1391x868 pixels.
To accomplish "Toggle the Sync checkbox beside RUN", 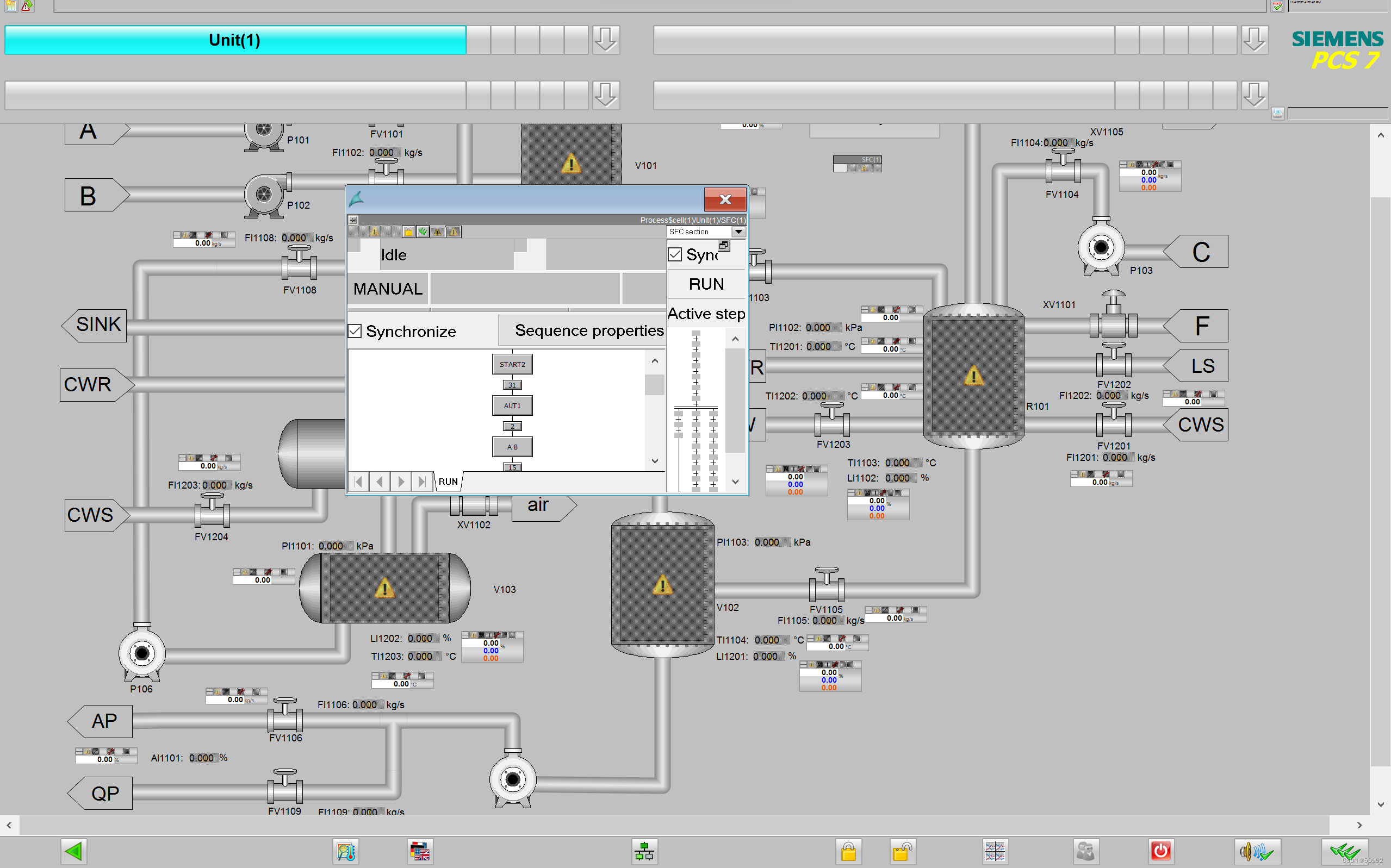I will [675, 254].
